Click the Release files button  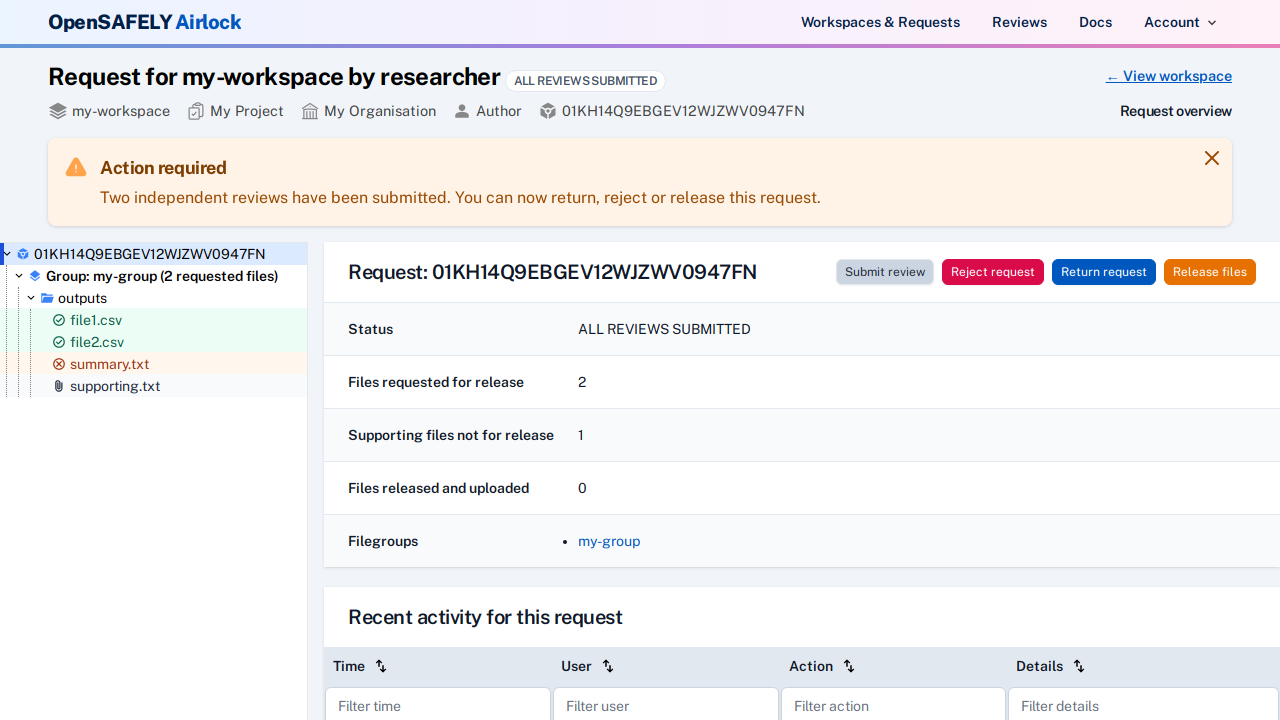tap(1209, 272)
